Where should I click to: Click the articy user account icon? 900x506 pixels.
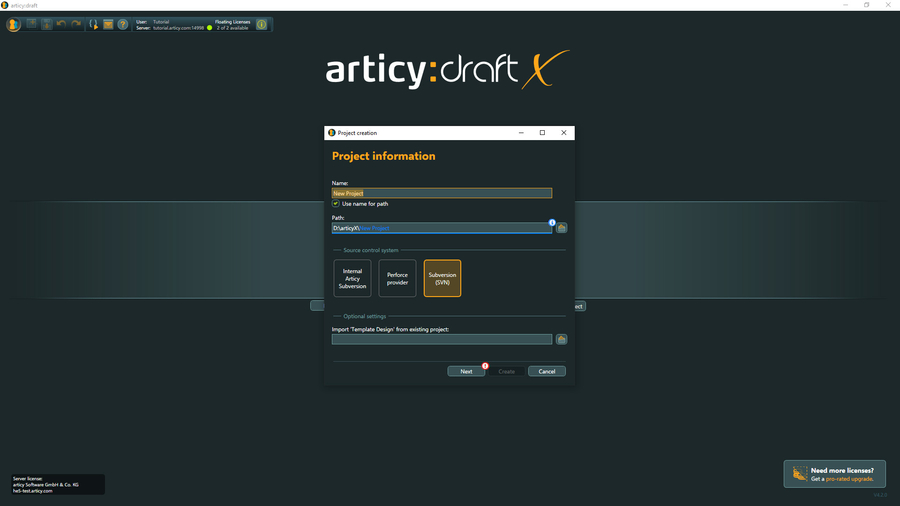(13, 24)
